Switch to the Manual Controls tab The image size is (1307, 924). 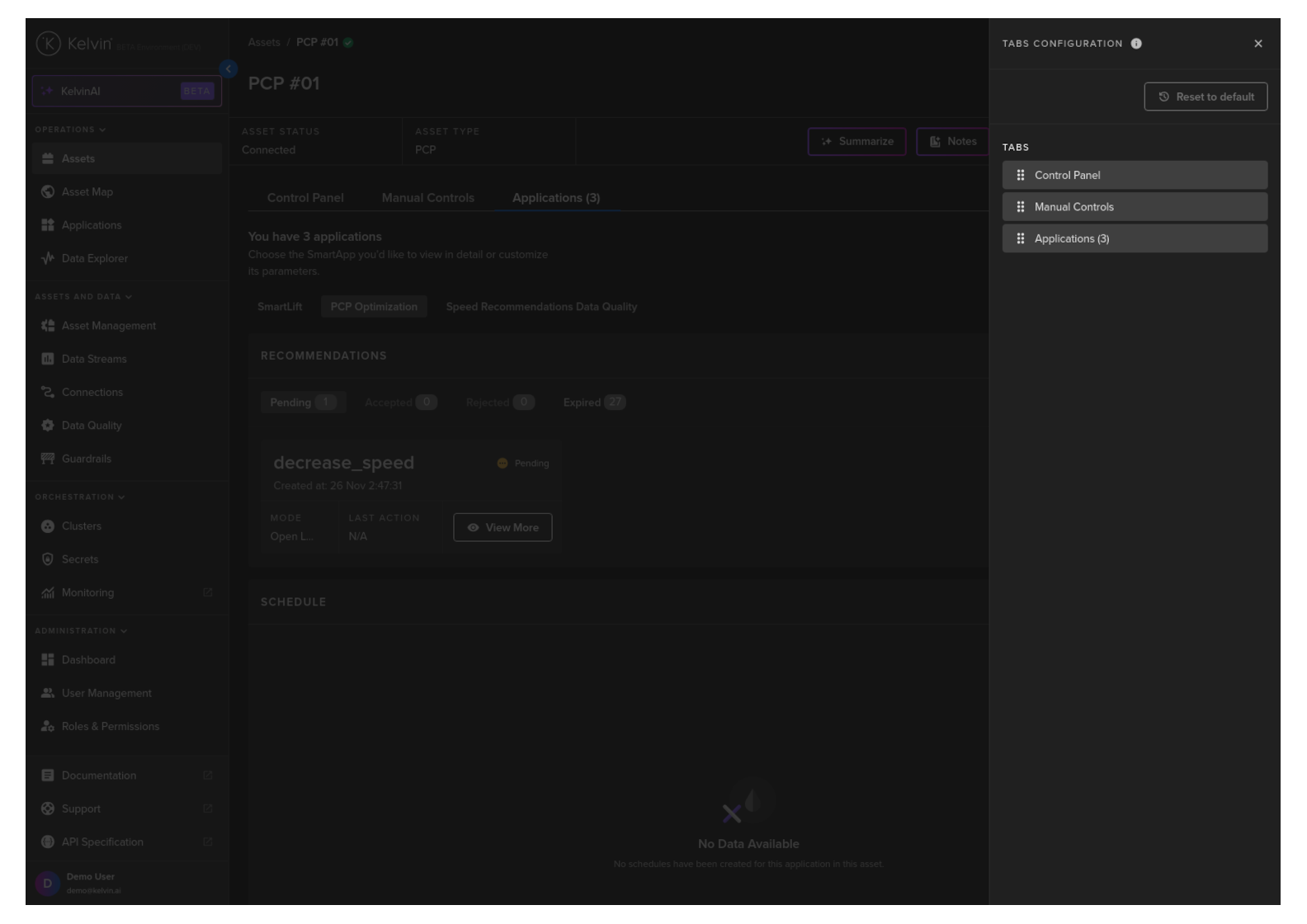[x=427, y=198]
